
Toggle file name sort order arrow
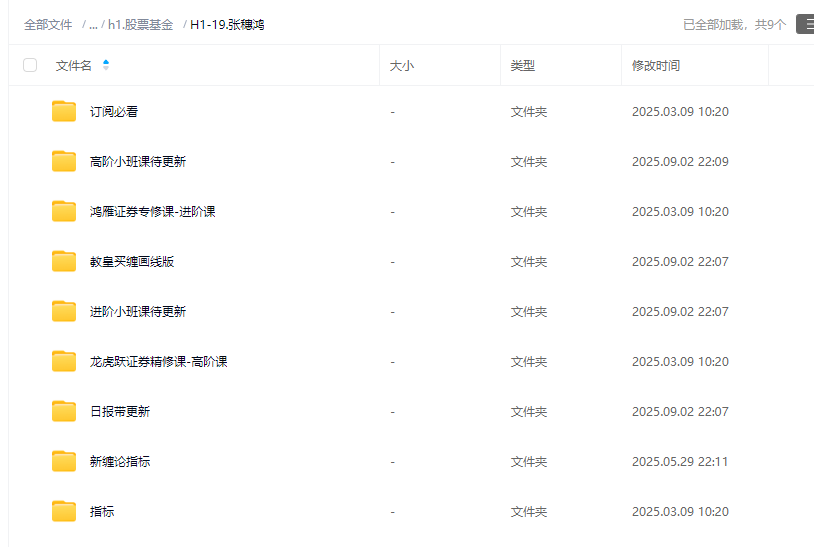pos(106,65)
